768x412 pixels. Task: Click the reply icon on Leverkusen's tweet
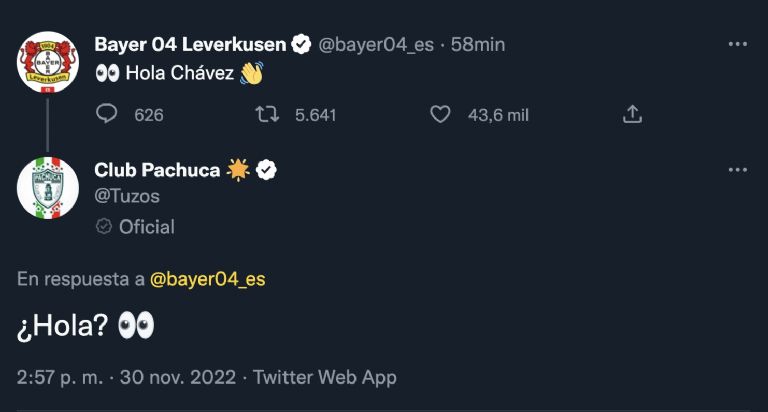point(106,114)
